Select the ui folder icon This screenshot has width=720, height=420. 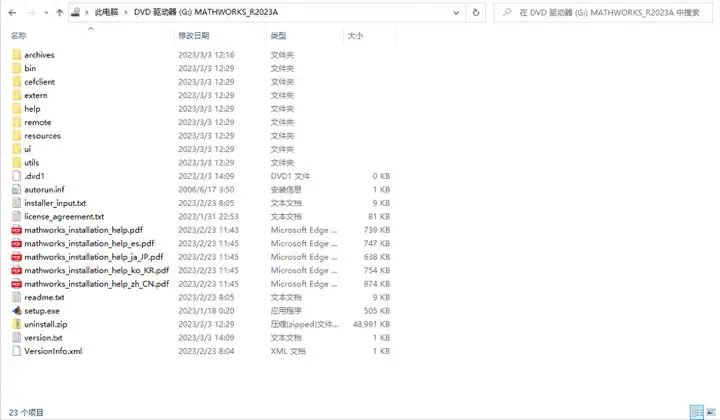pyautogui.click(x=17, y=149)
